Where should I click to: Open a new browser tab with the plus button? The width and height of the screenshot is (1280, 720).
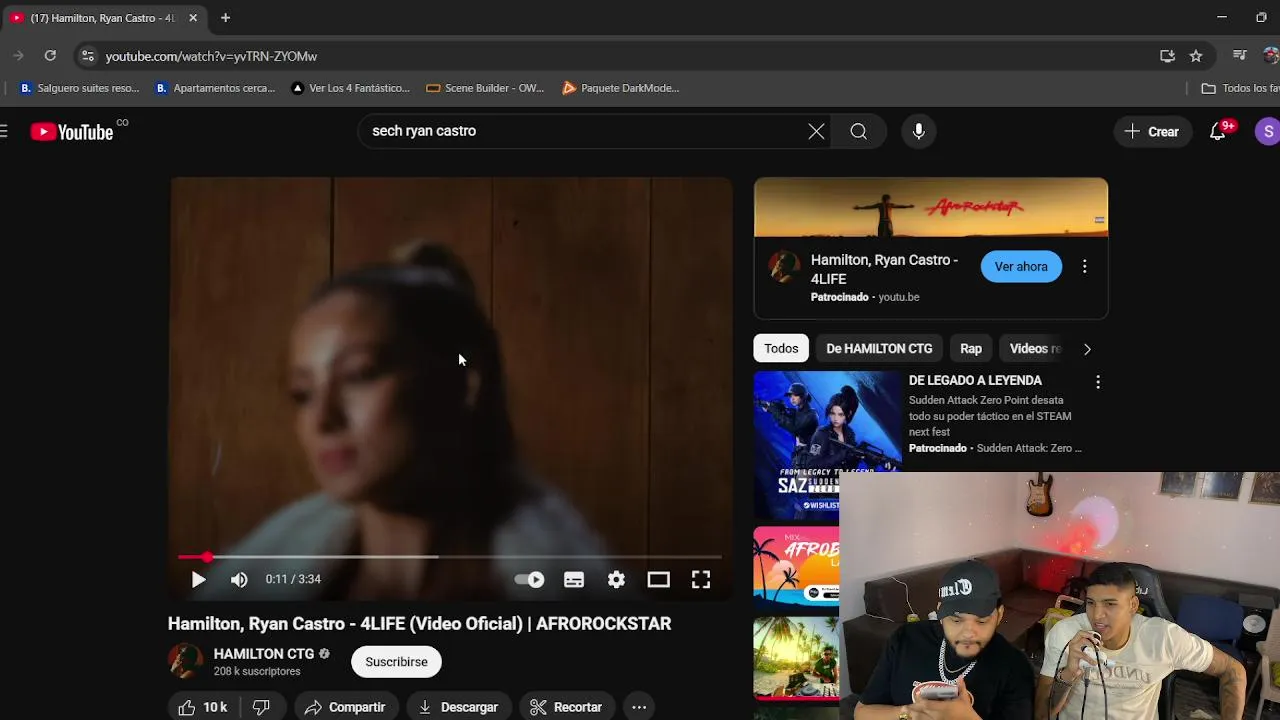225,18
